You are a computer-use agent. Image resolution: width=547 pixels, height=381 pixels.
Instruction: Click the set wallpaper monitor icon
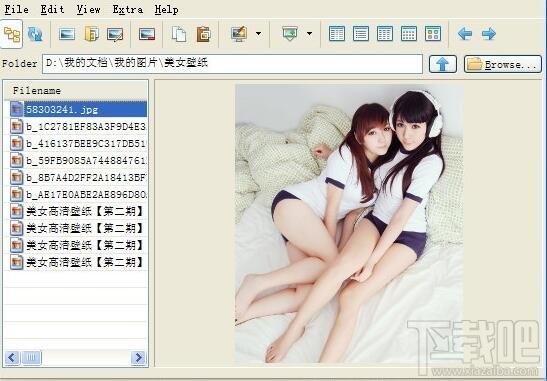coord(239,34)
